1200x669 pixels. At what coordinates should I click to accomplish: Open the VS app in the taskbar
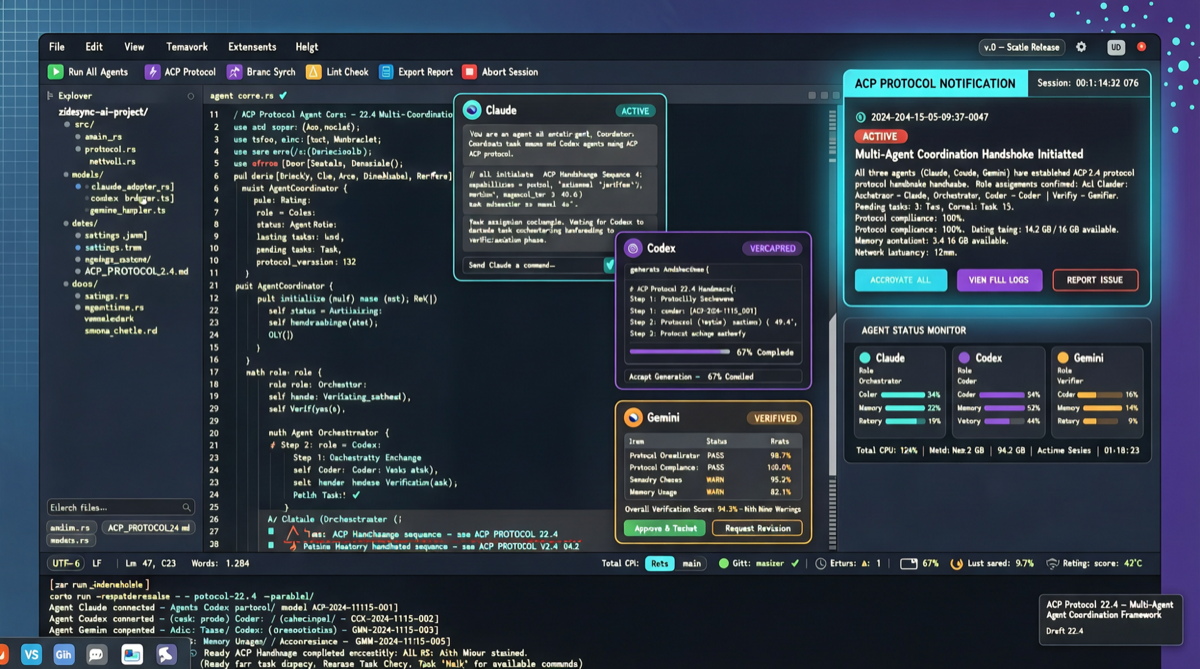(x=31, y=655)
